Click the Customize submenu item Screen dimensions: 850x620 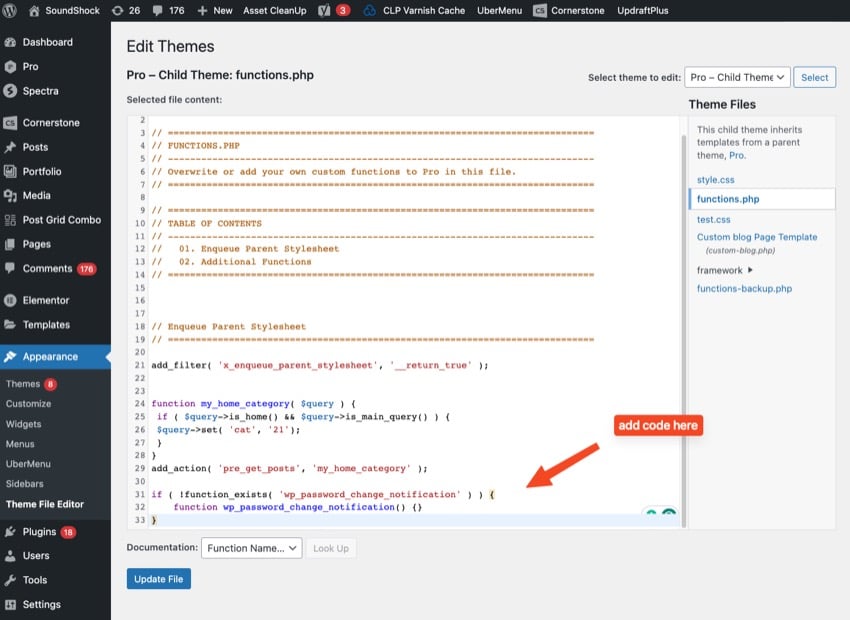(28, 404)
